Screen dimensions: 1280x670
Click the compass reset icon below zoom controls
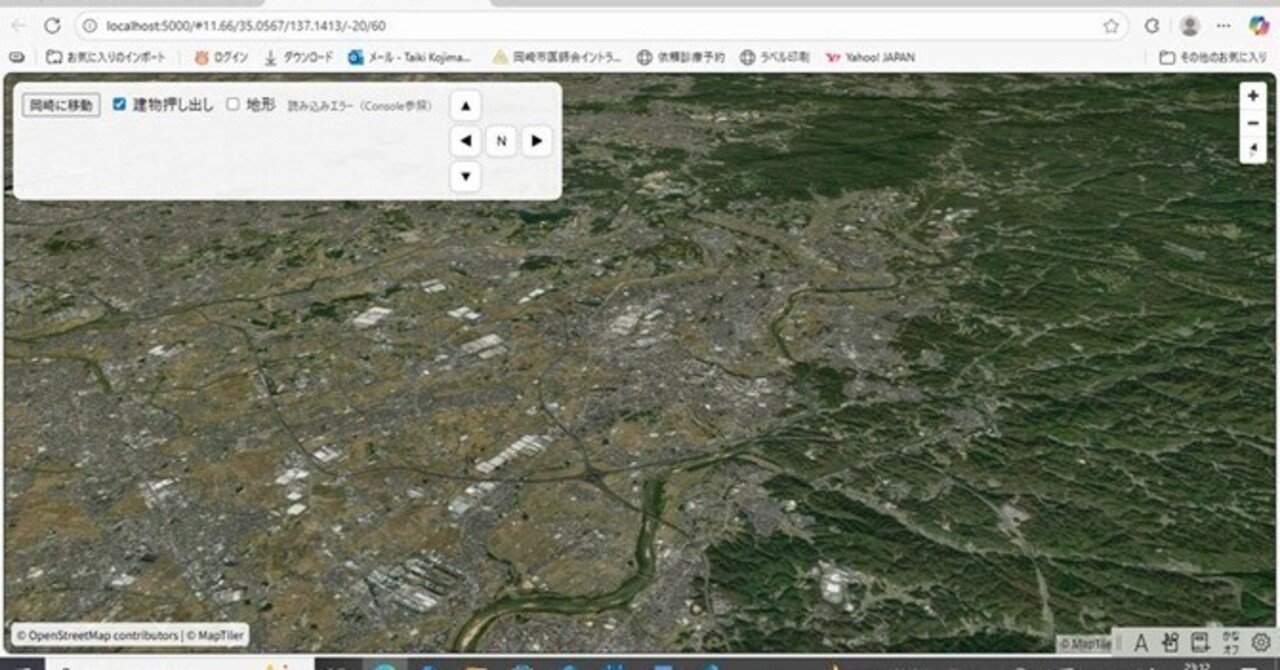point(1253,148)
